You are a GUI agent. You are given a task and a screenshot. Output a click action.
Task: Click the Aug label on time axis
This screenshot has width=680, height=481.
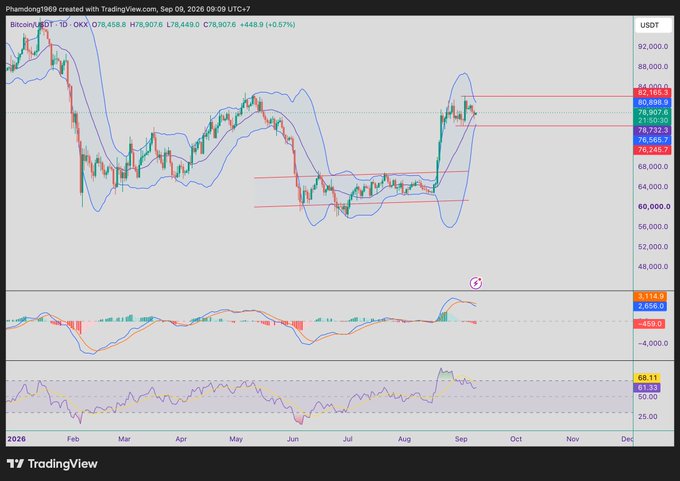(404, 439)
